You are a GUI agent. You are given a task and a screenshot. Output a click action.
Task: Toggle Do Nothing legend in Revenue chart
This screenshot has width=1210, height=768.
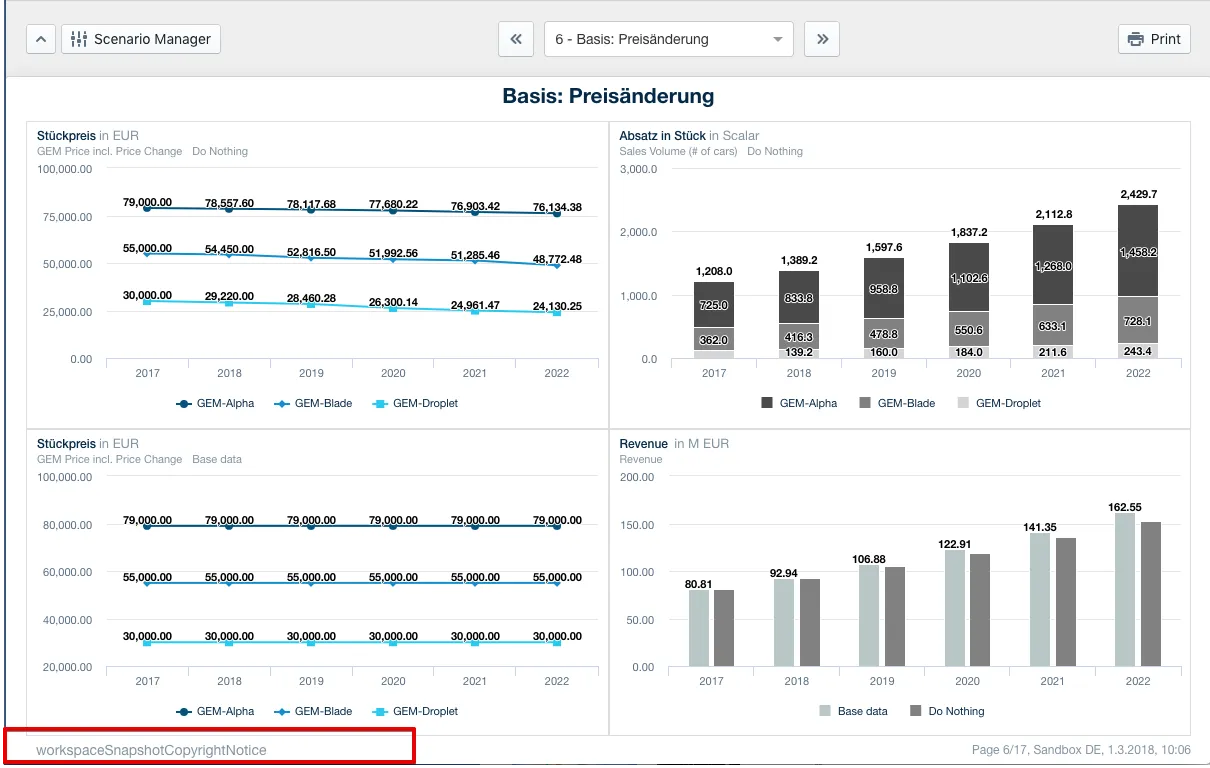[947, 711]
